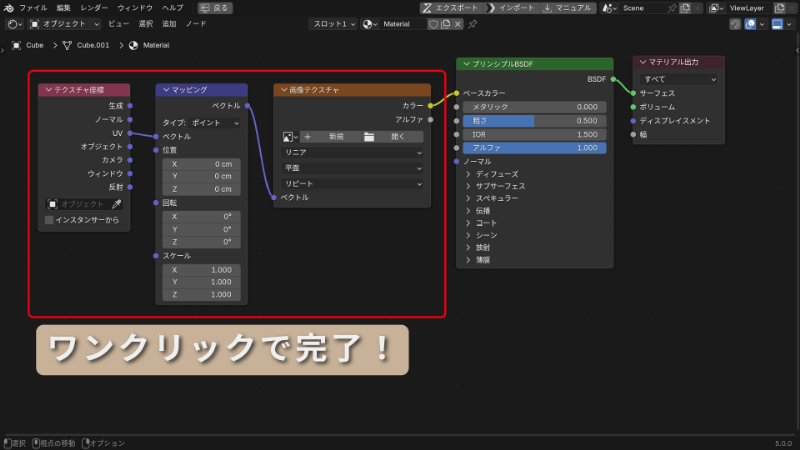Click the new scene icon
800x450 pixels.
pyautogui.click(x=685, y=8)
